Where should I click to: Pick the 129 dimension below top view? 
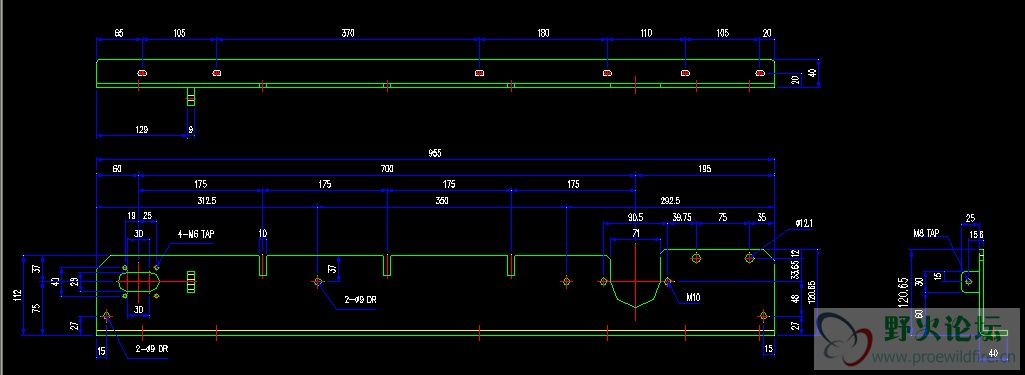142,130
